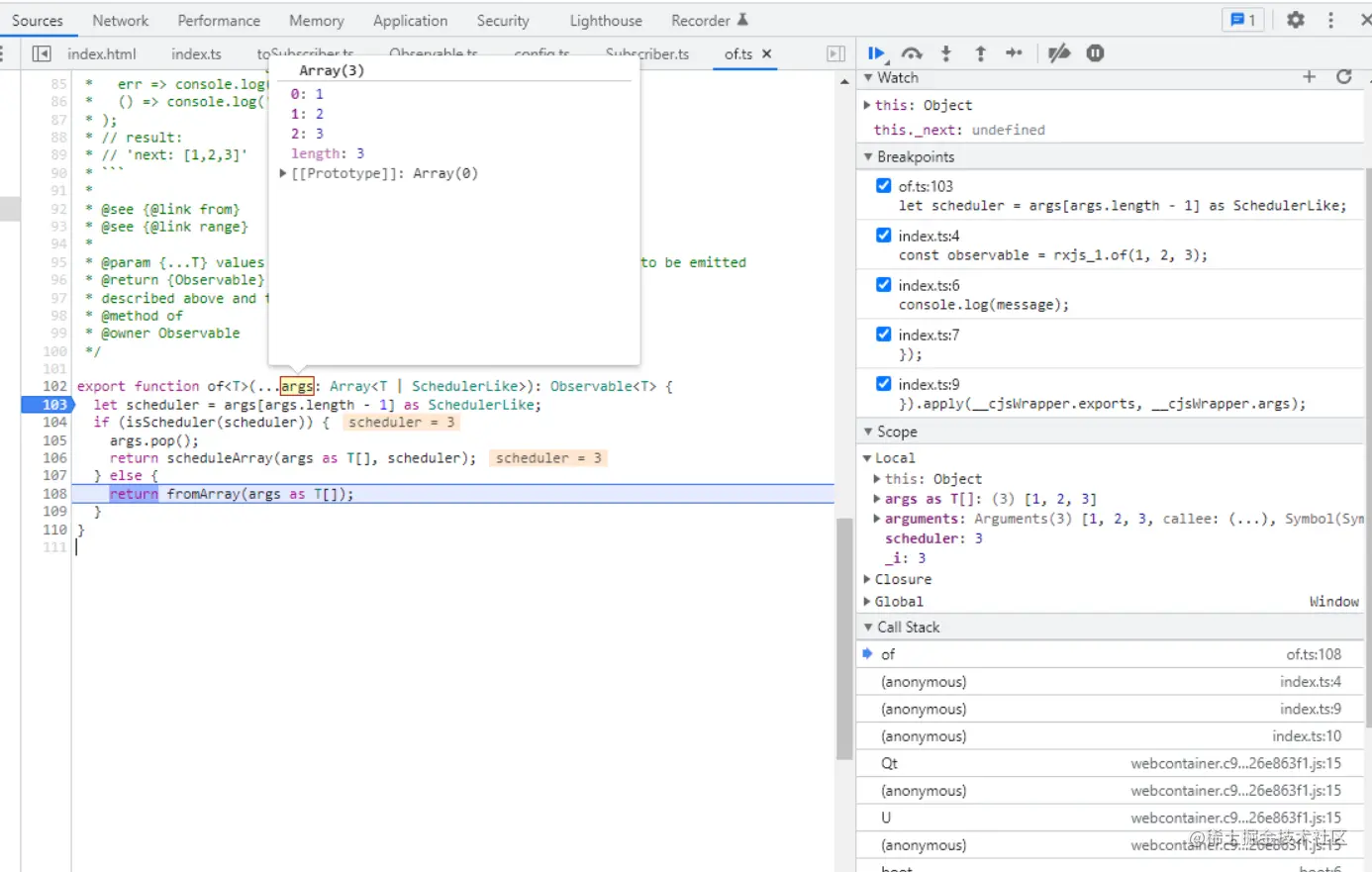Click line number 105 in the gutter
The width and height of the screenshot is (1372, 872).
pos(54,440)
